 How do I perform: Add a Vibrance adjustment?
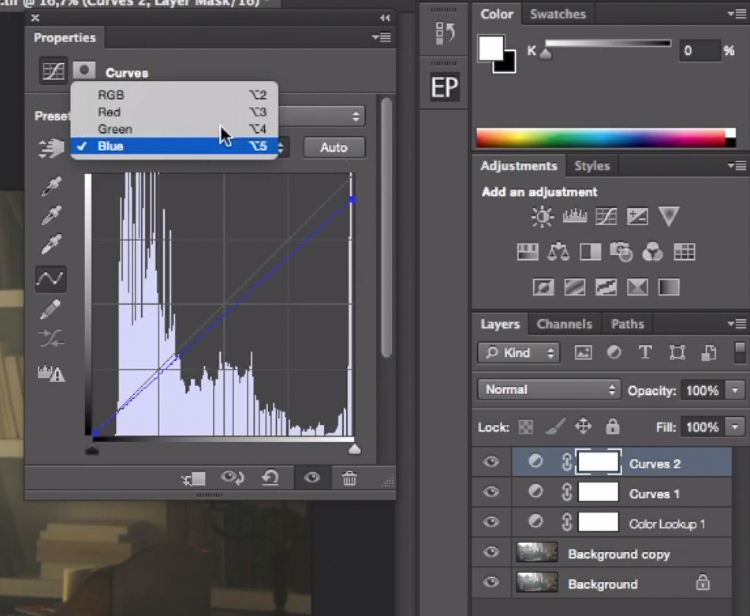point(669,216)
